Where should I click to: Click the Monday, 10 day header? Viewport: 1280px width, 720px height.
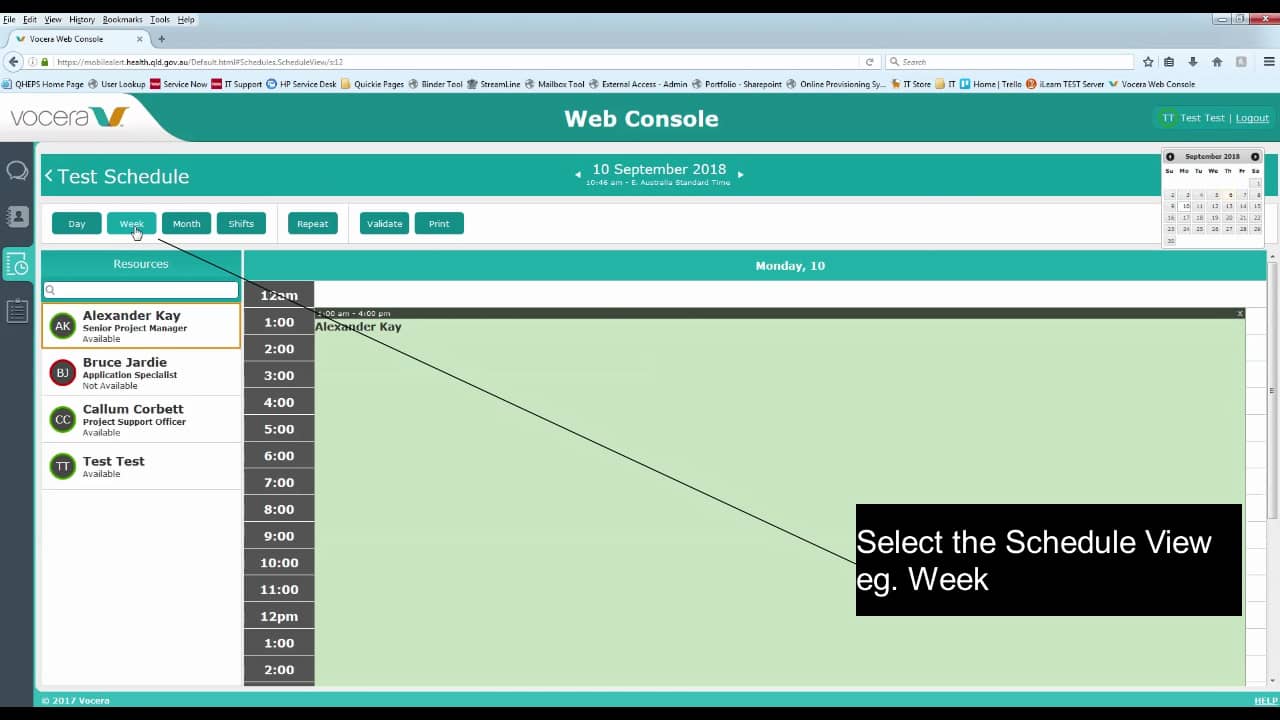point(790,266)
